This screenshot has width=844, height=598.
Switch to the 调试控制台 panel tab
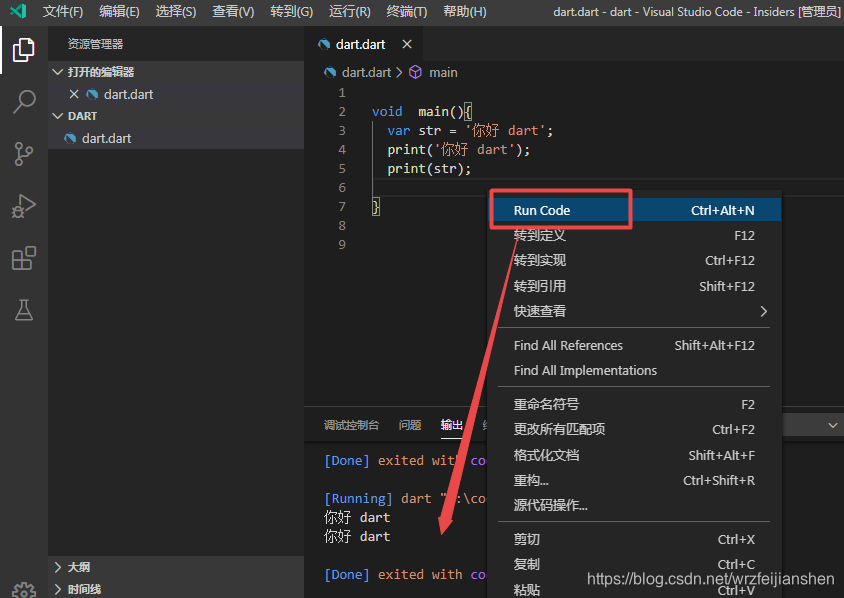click(x=351, y=425)
